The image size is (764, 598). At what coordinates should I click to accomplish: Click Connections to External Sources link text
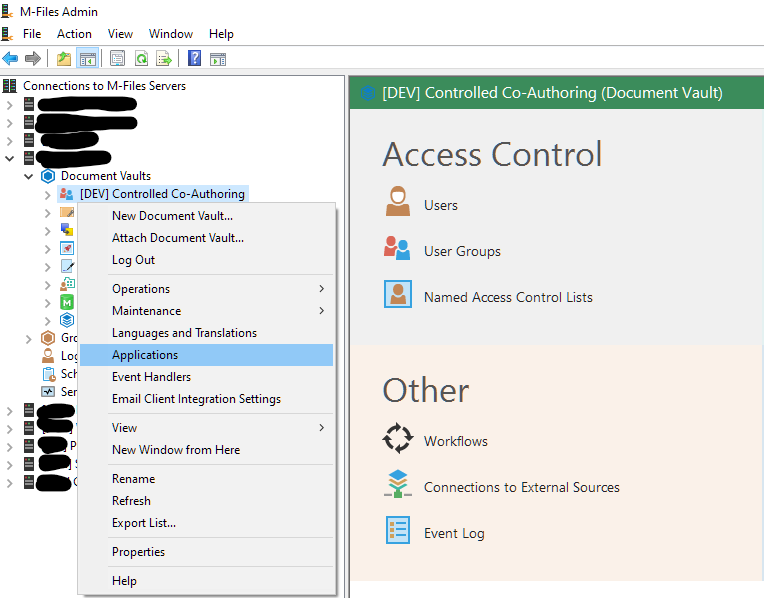[521, 487]
